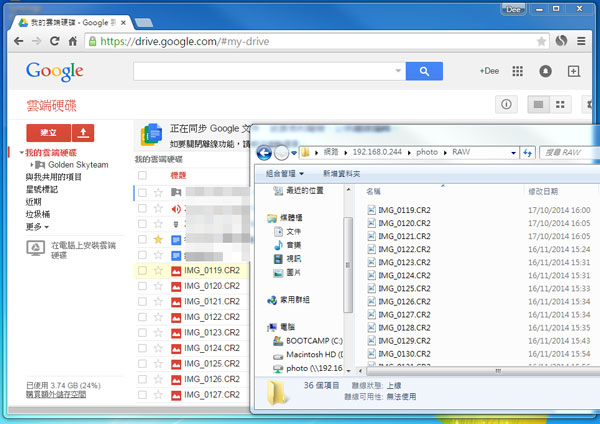Click the Explorer 搜尋 RAW search field
Screen dimensions: 600x424
click(565, 152)
